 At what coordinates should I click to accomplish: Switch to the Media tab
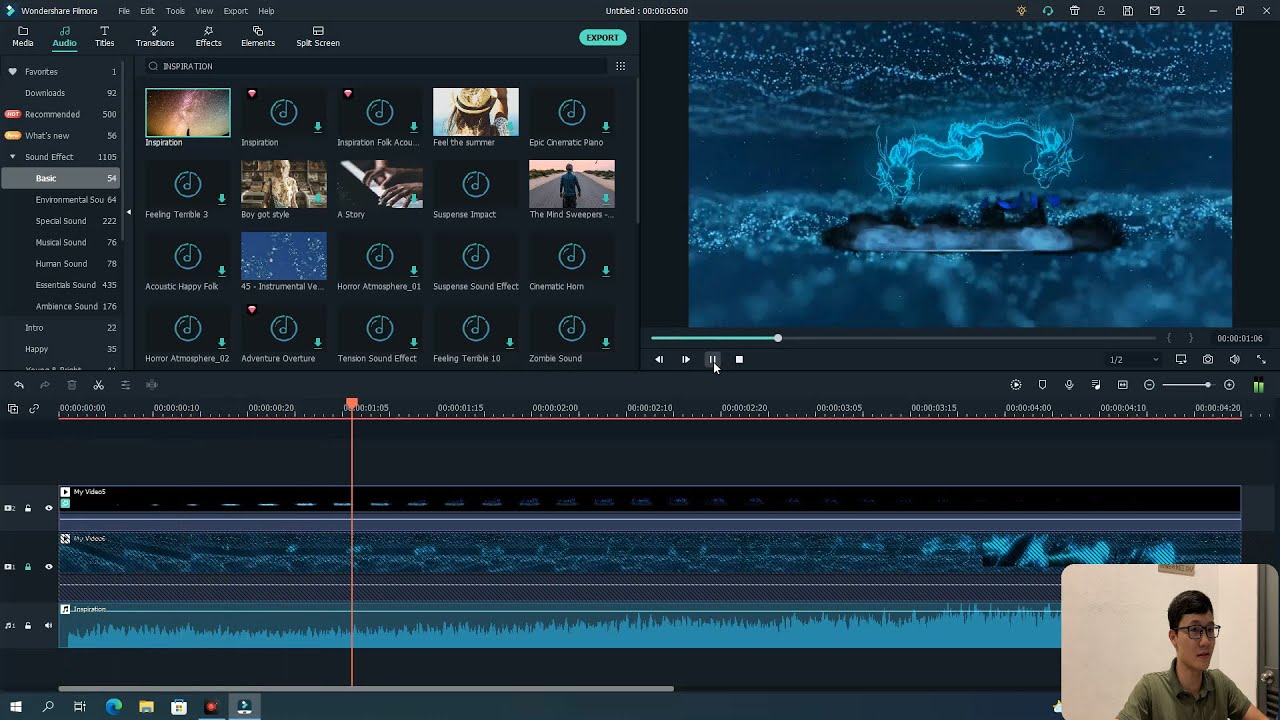click(x=22, y=37)
